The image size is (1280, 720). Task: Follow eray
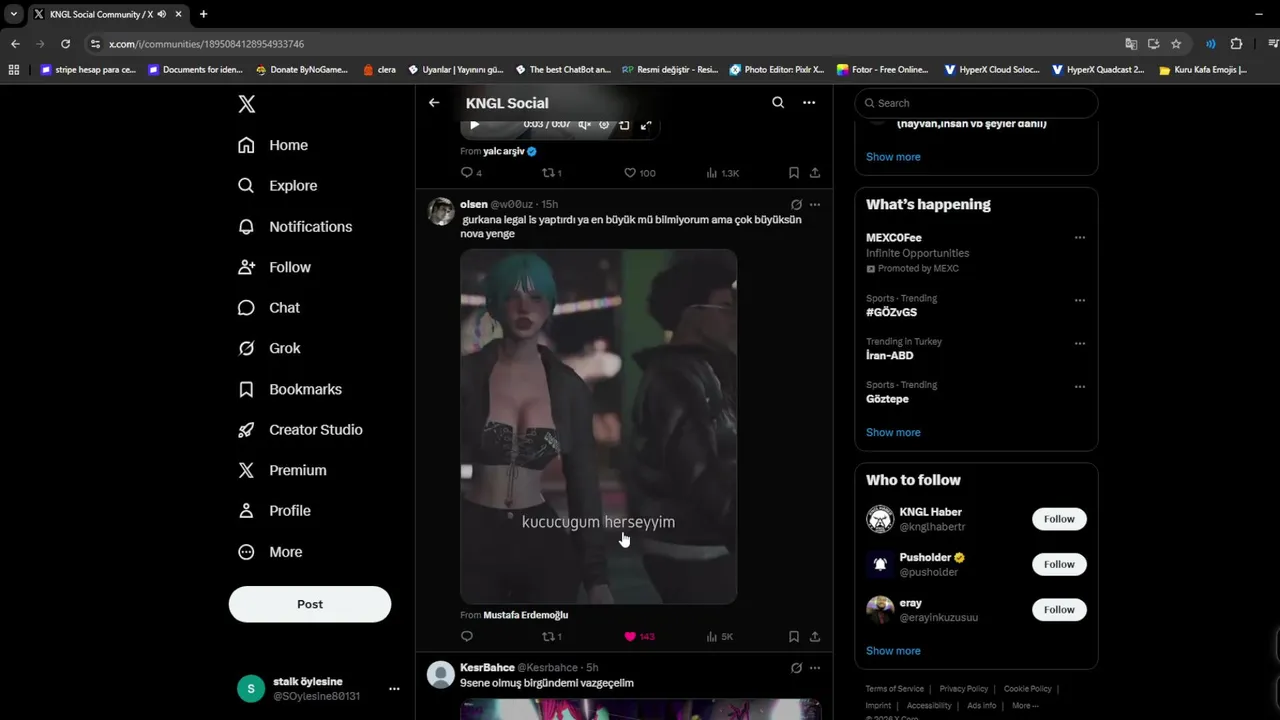point(1059,610)
